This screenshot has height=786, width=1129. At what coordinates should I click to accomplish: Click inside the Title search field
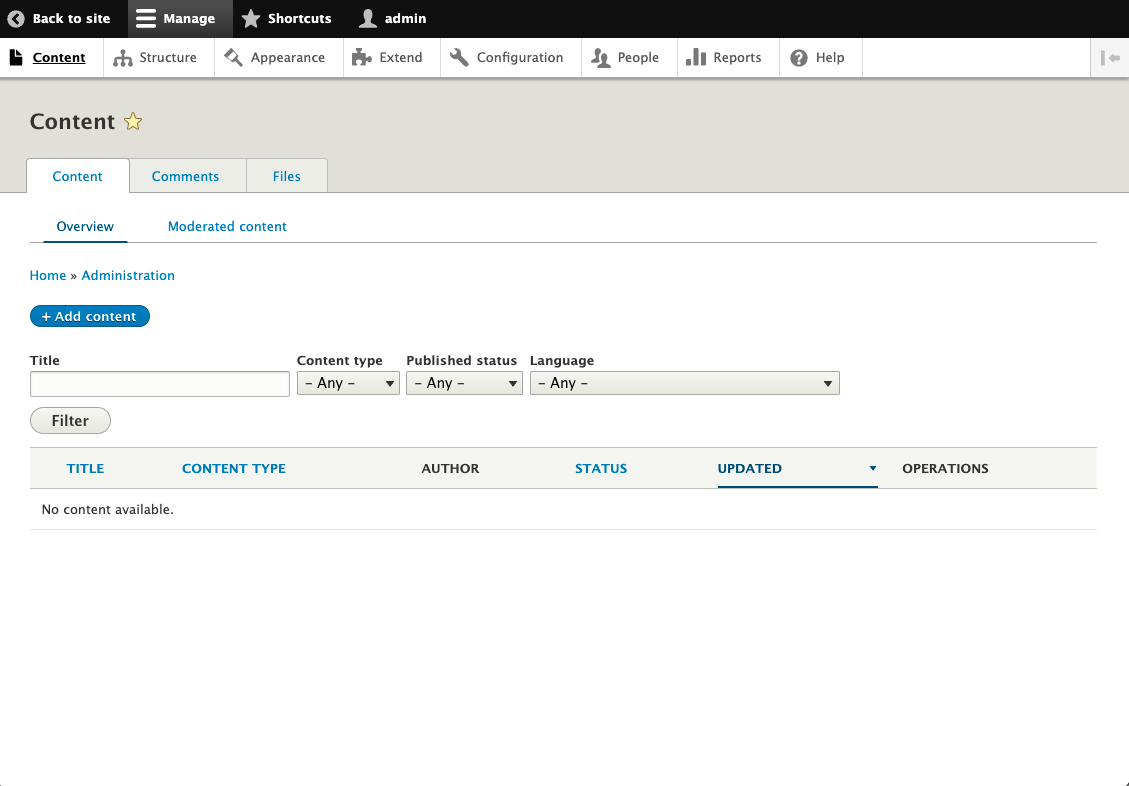click(159, 383)
